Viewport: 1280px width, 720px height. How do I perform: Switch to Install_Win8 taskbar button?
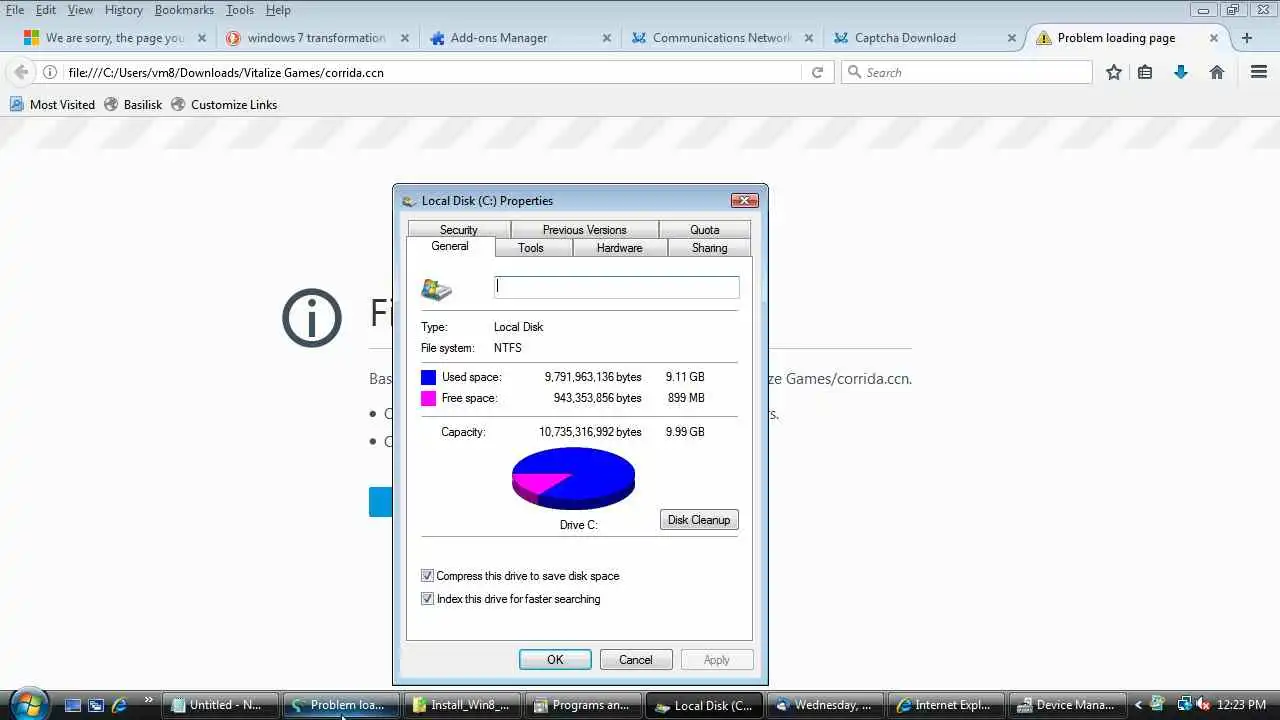pyautogui.click(x=461, y=705)
